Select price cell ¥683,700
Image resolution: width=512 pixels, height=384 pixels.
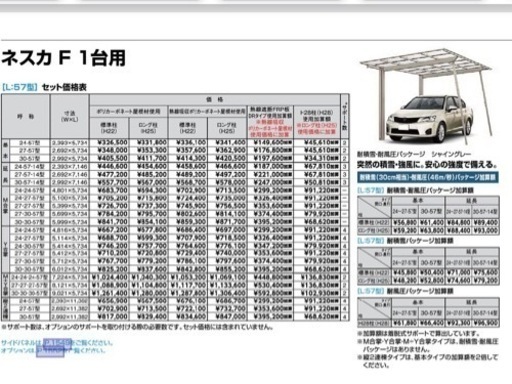point(112,190)
